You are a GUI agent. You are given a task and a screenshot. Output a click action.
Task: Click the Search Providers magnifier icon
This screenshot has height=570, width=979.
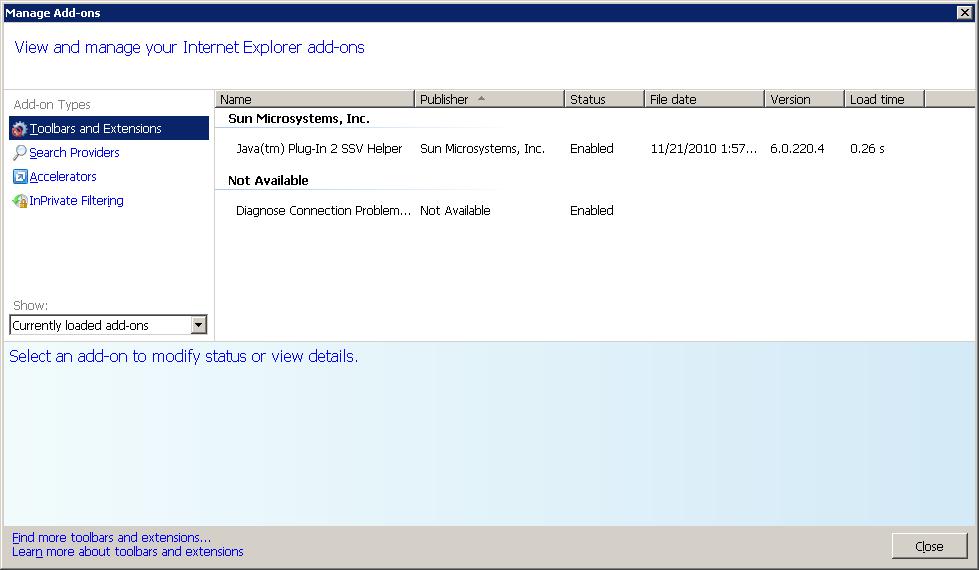click(20, 152)
